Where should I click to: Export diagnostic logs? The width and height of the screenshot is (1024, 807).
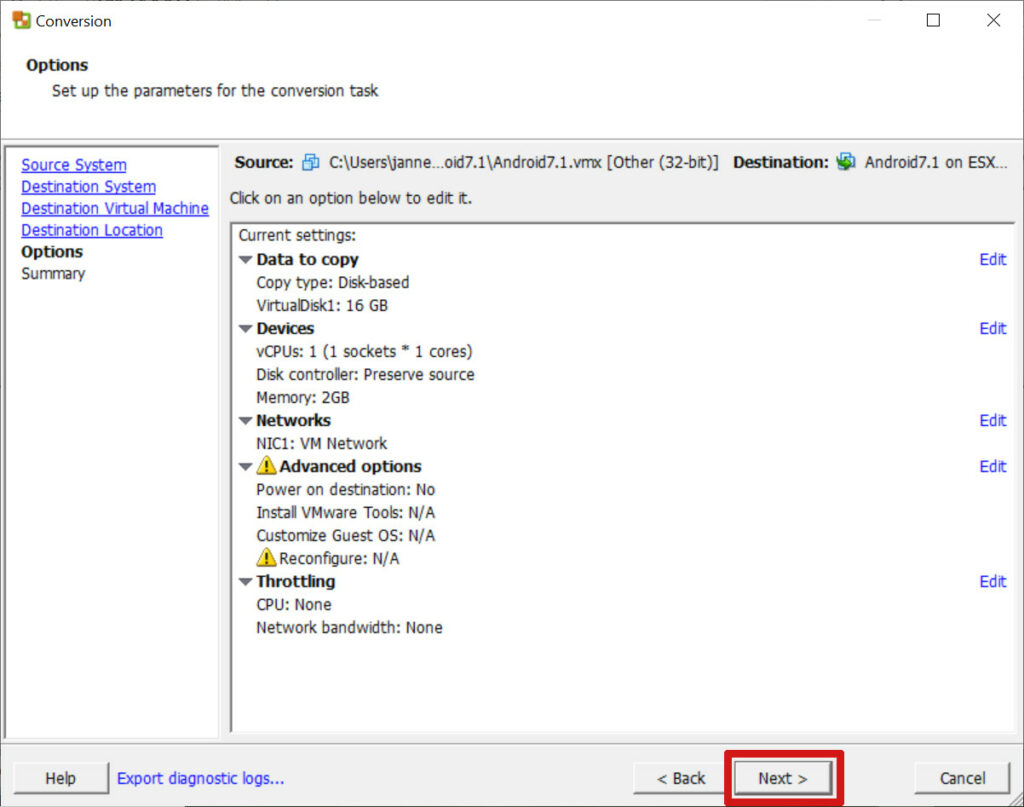200,778
